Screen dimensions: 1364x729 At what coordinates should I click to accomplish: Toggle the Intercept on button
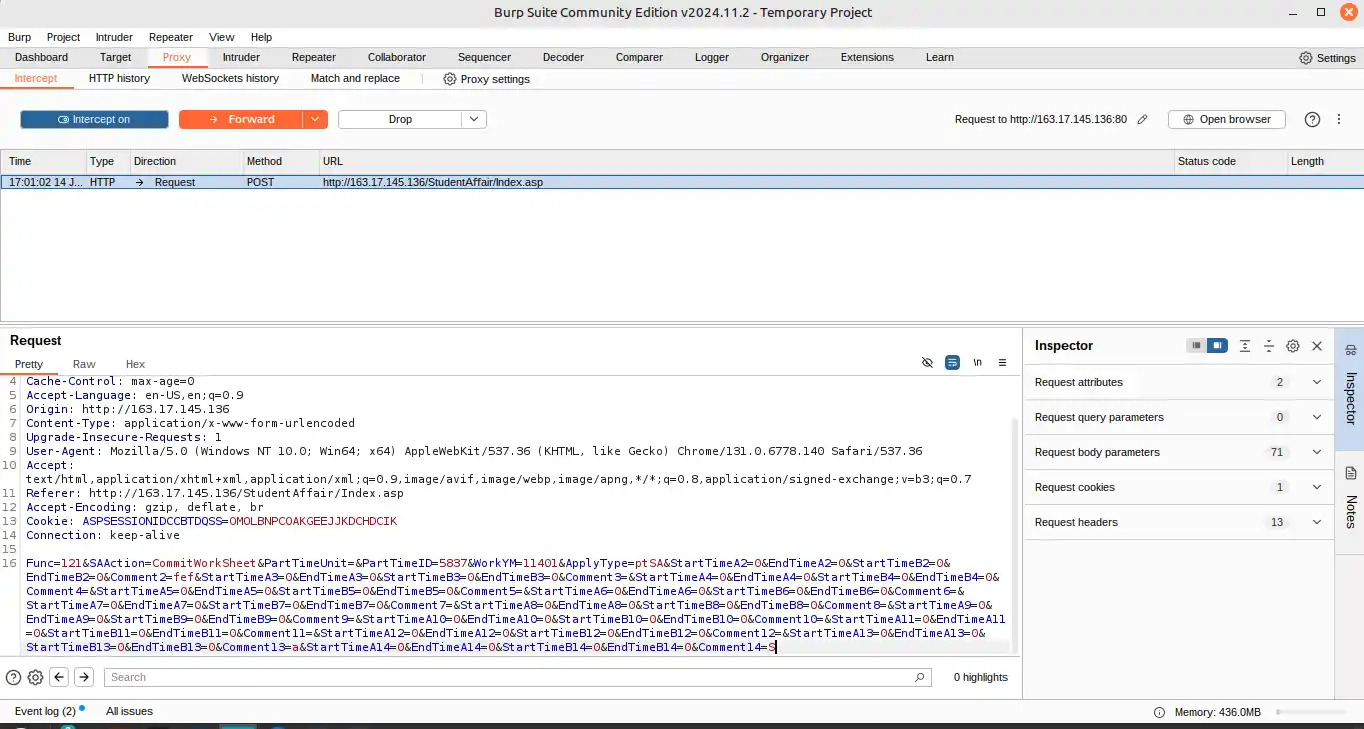[x=94, y=119]
